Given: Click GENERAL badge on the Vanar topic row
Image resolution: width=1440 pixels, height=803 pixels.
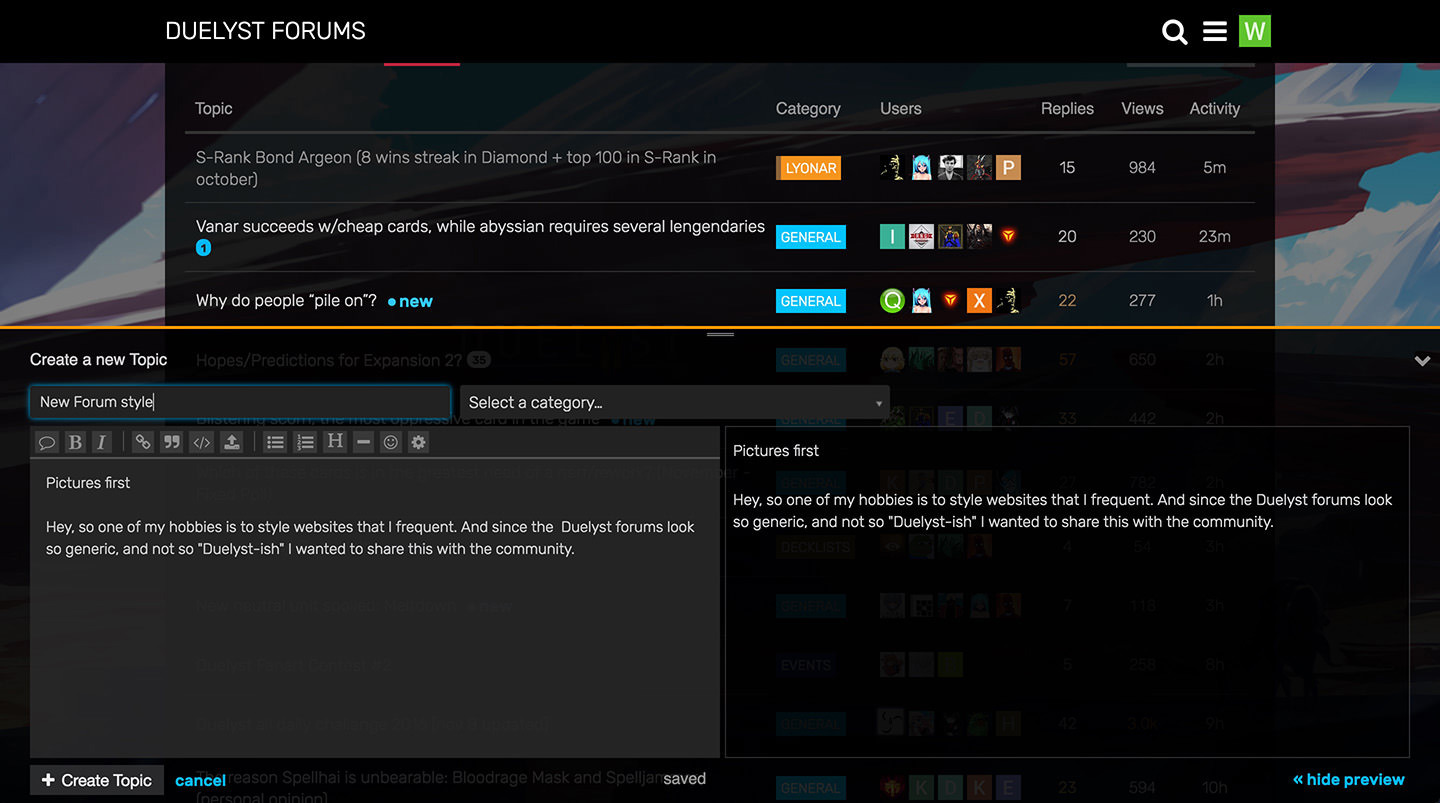Looking at the screenshot, I should (810, 237).
